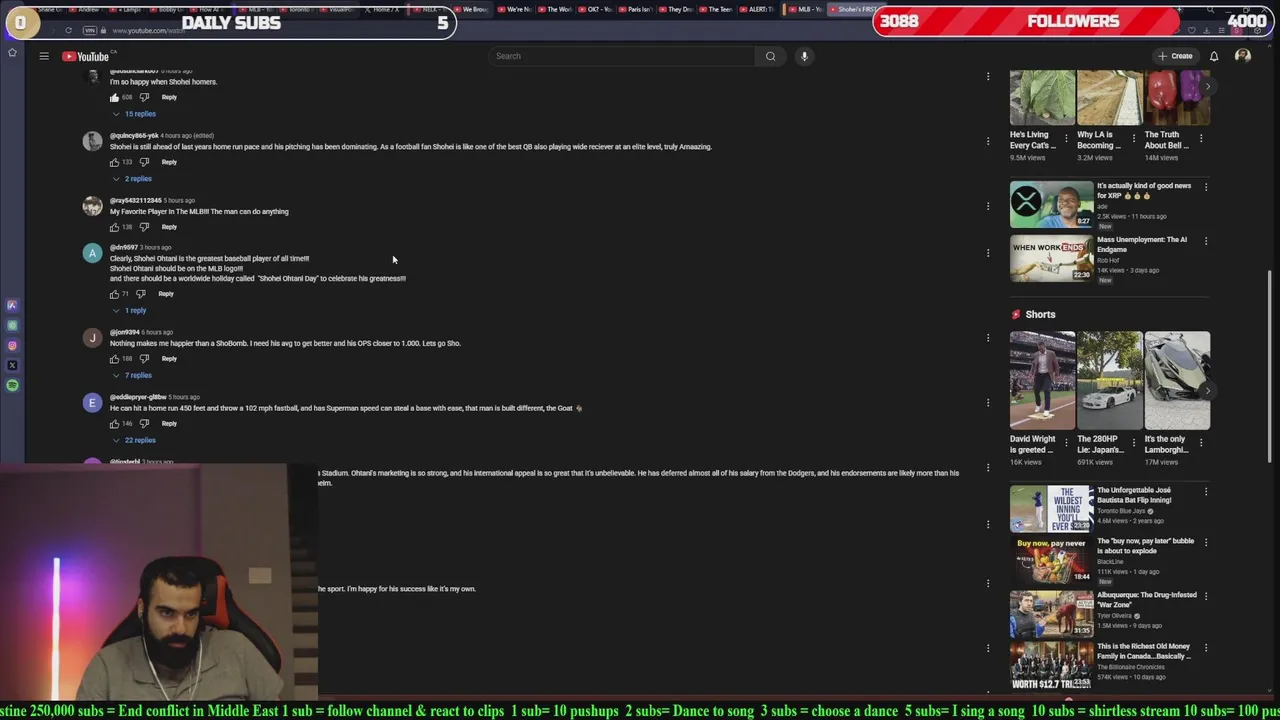Focus the YouTube search field
Viewport: 1280px width, 720px height.
[x=622, y=56]
